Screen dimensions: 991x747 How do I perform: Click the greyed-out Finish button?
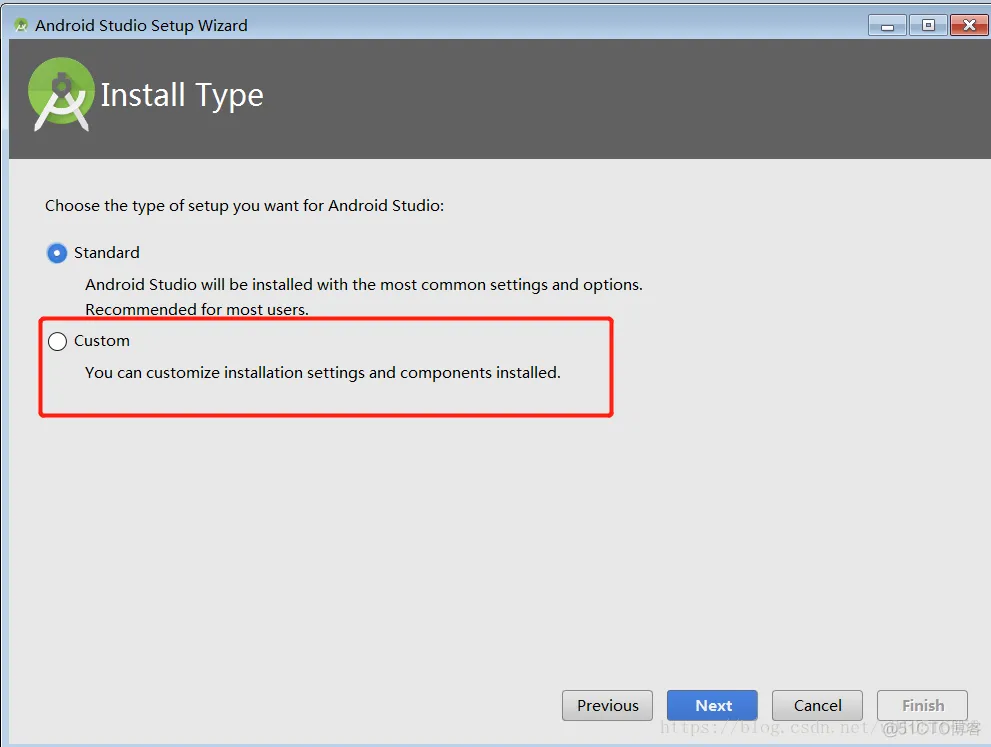point(922,705)
